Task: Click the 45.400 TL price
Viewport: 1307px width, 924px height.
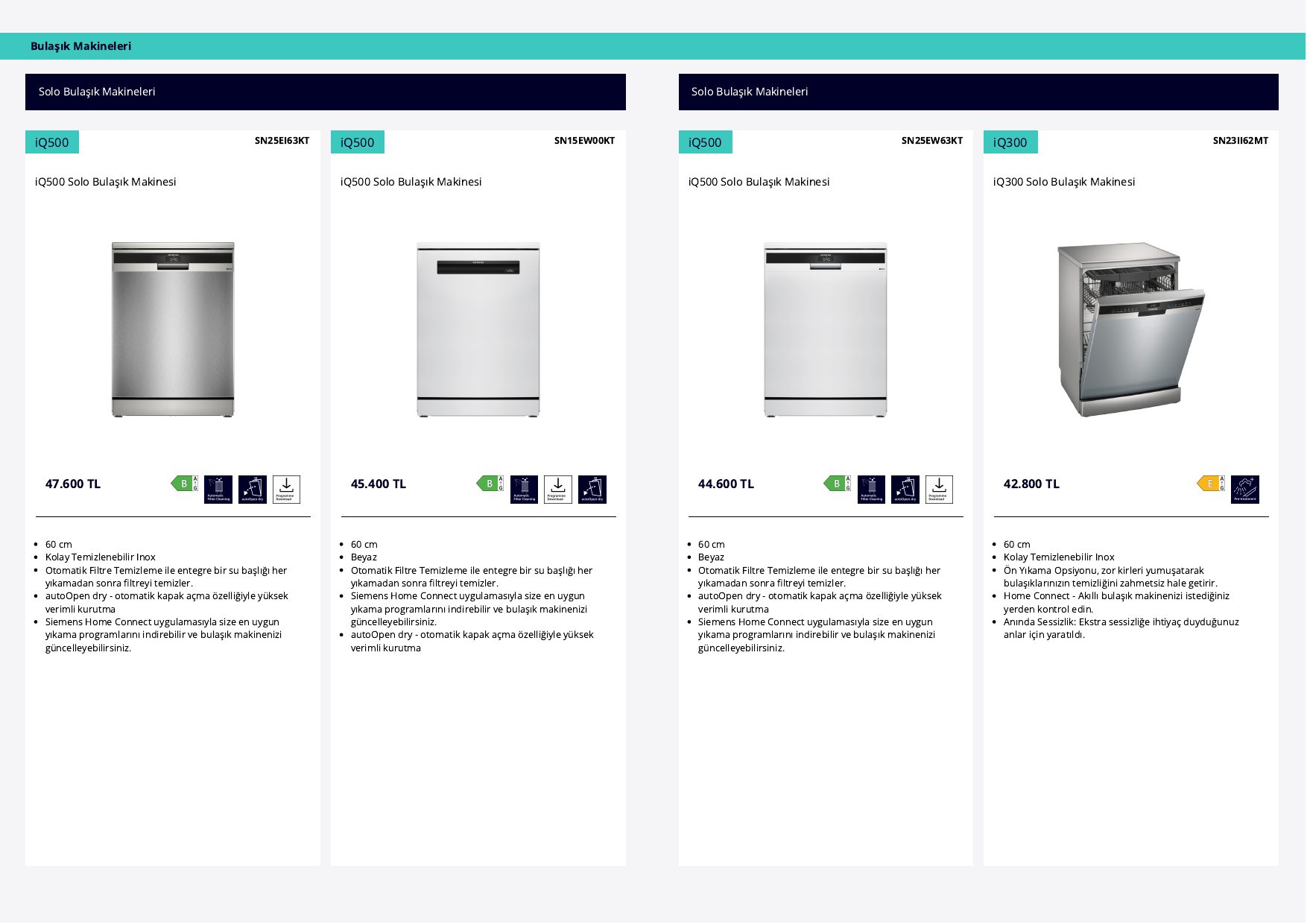Action: point(379,484)
